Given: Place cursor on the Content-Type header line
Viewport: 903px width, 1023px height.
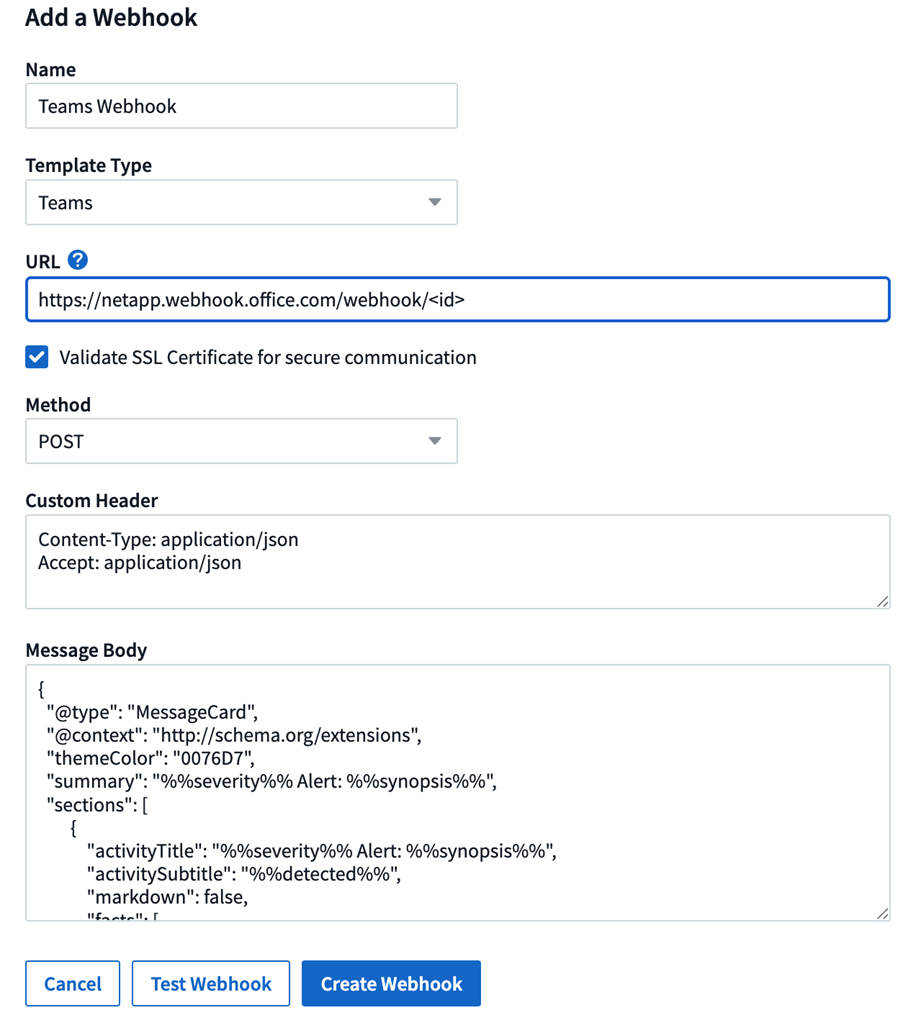Looking at the screenshot, I should tap(168, 540).
